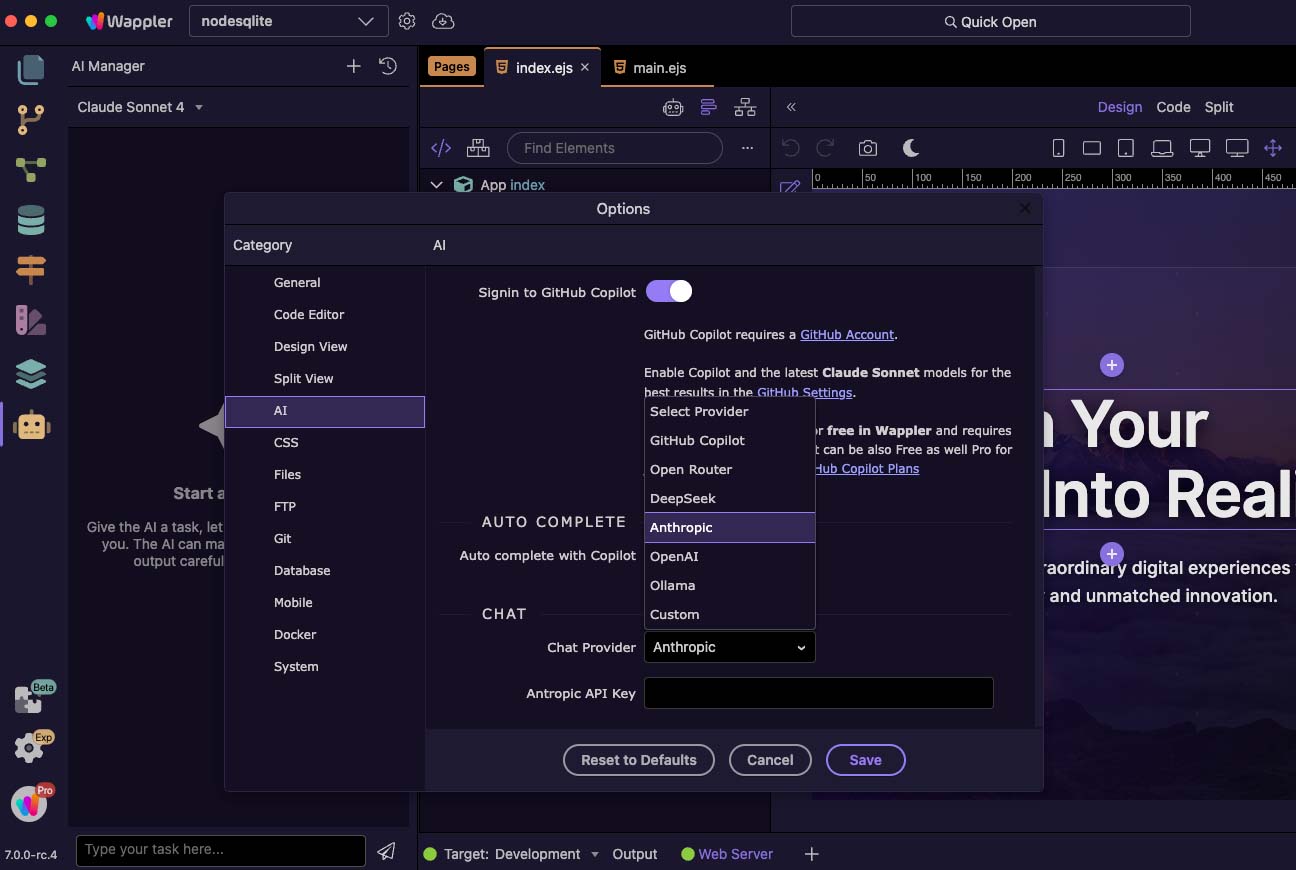Choose Ollama from provider list
This screenshot has width=1296, height=870.
pos(729,585)
